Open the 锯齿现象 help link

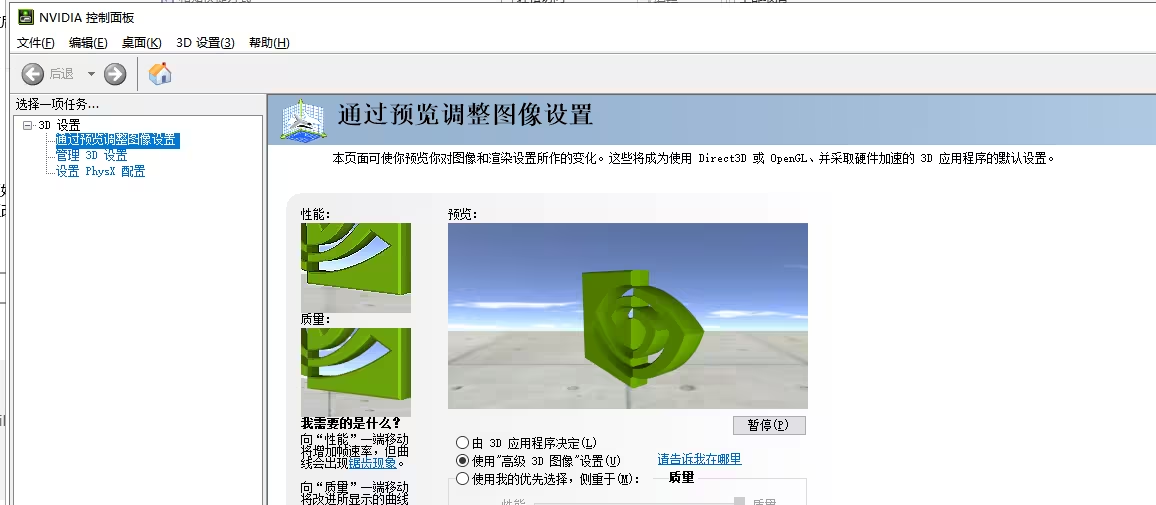tap(372, 463)
